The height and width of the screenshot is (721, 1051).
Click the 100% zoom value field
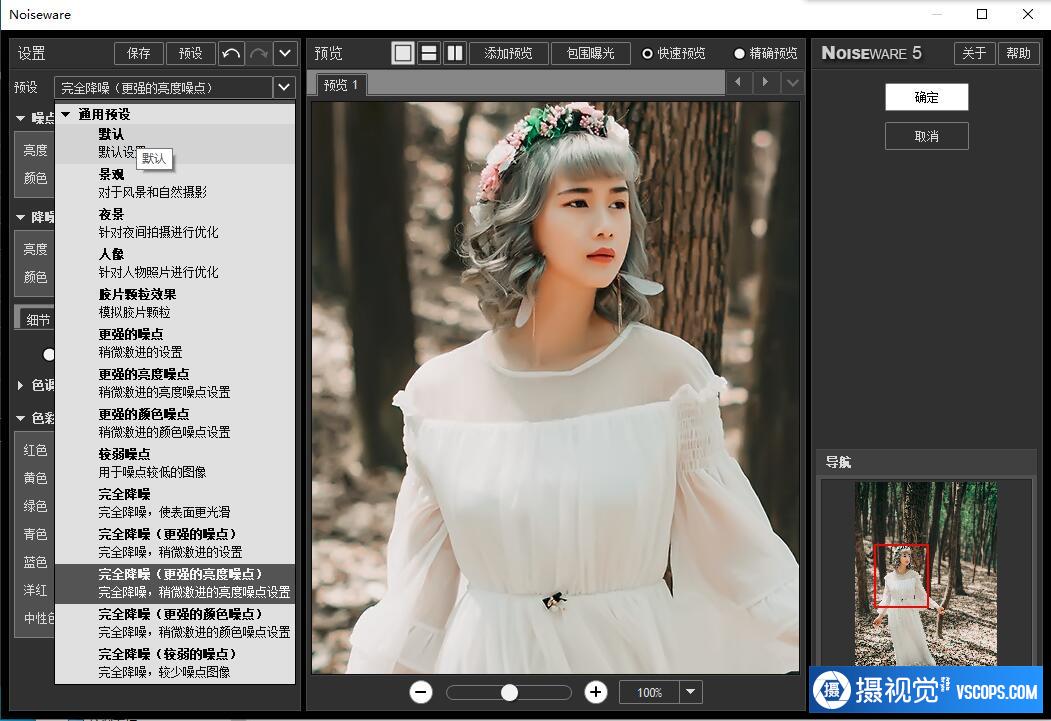(650, 692)
